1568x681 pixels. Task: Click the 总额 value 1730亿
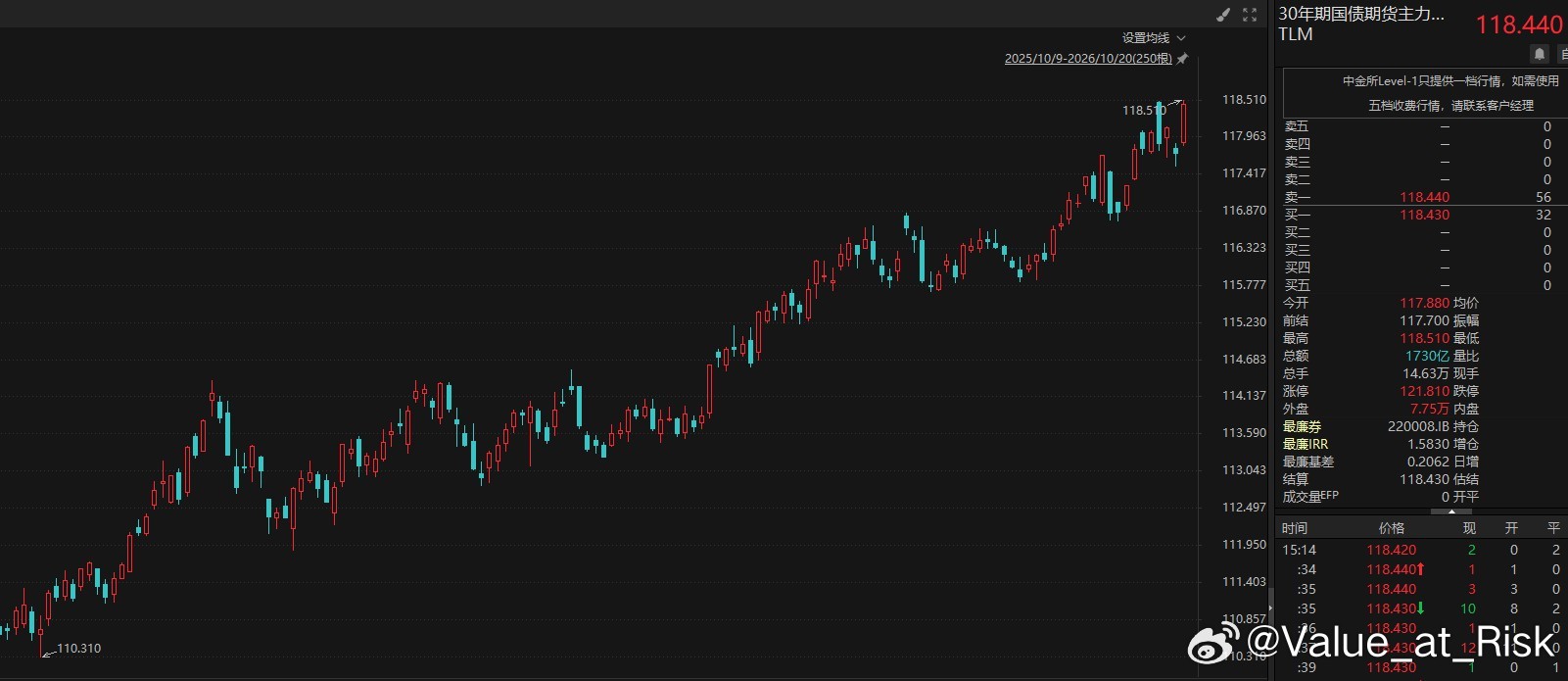tap(1428, 356)
